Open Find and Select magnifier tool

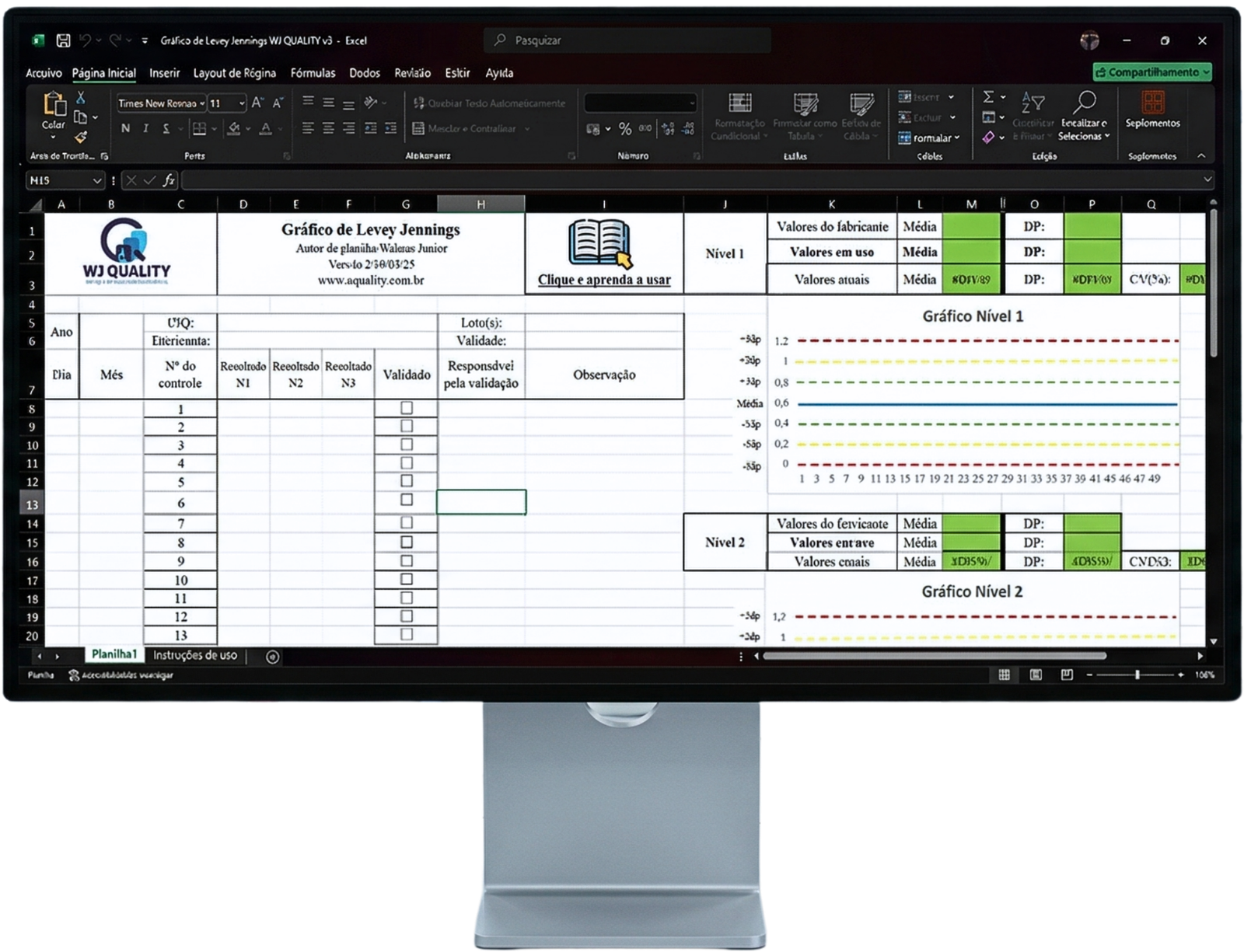[x=1084, y=103]
